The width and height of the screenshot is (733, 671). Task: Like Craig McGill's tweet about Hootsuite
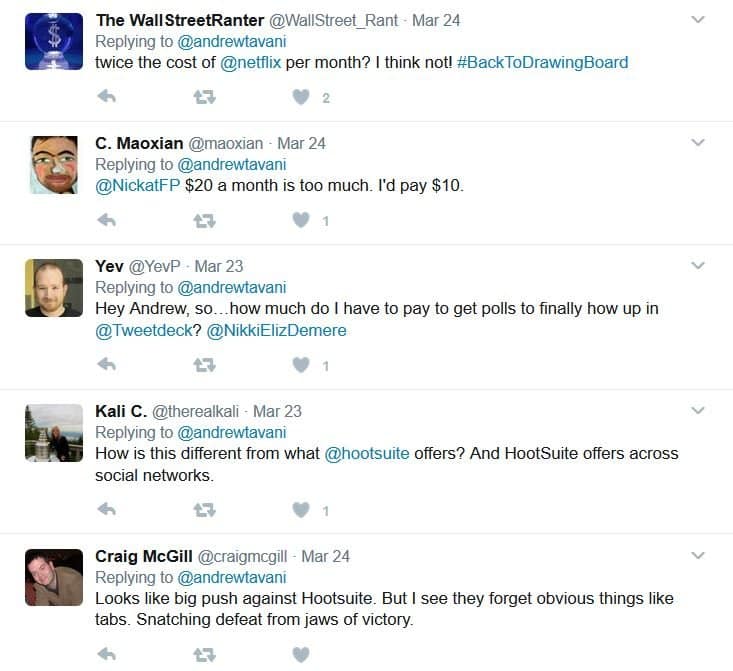pyautogui.click(x=301, y=654)
